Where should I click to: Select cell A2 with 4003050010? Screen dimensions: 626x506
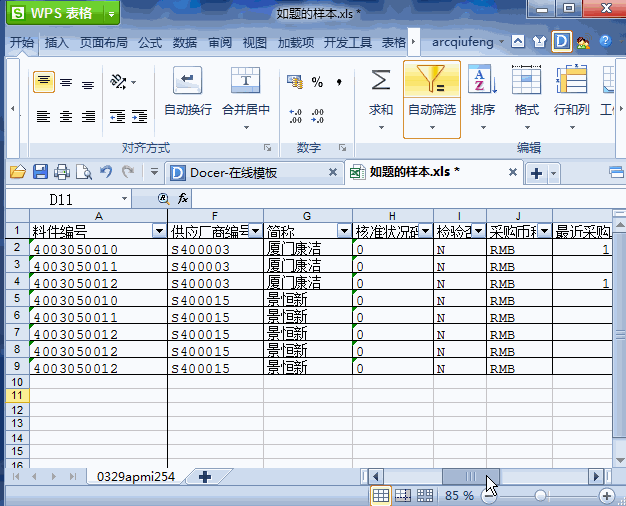99,249
